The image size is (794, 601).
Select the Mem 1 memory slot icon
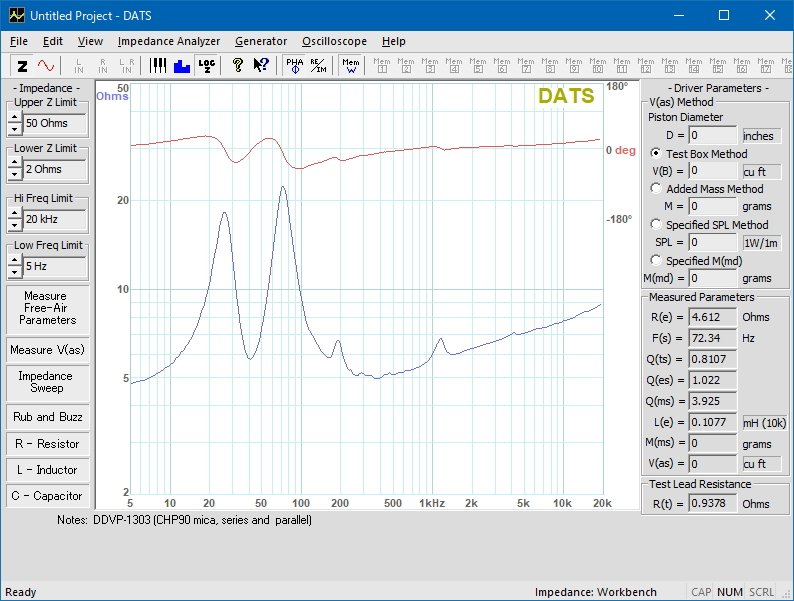click(382, 66)
